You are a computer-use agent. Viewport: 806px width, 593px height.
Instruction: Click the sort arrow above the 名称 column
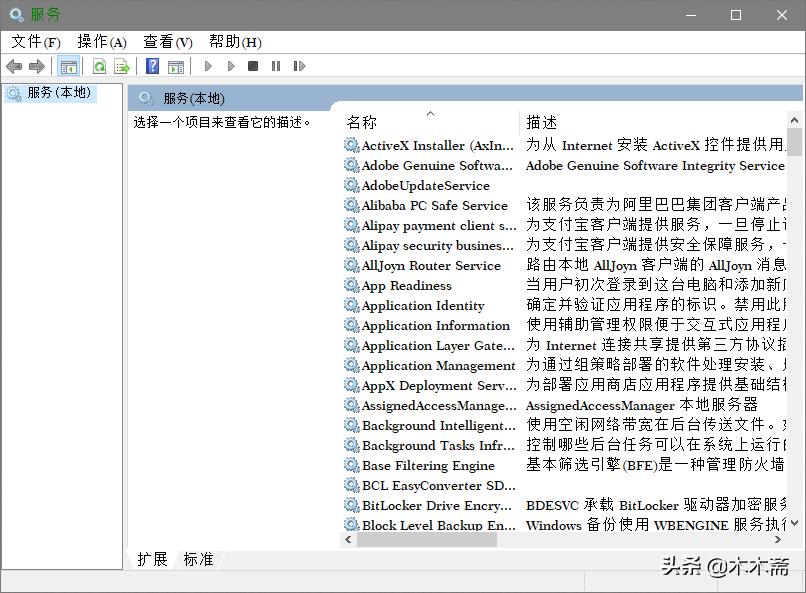click(x=431, y=113)
